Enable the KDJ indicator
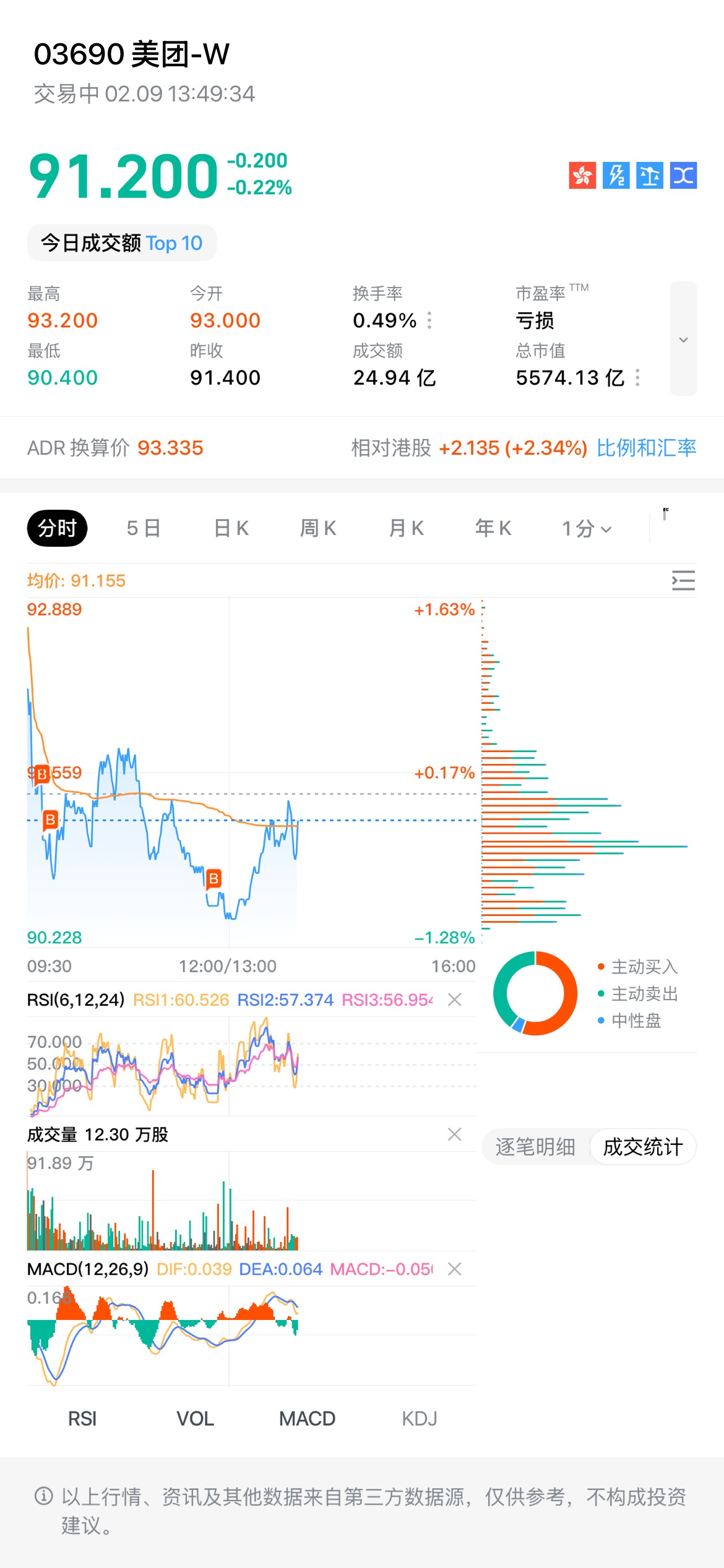The width and height of the screenshot is (724, 1568). point(420,1418)
